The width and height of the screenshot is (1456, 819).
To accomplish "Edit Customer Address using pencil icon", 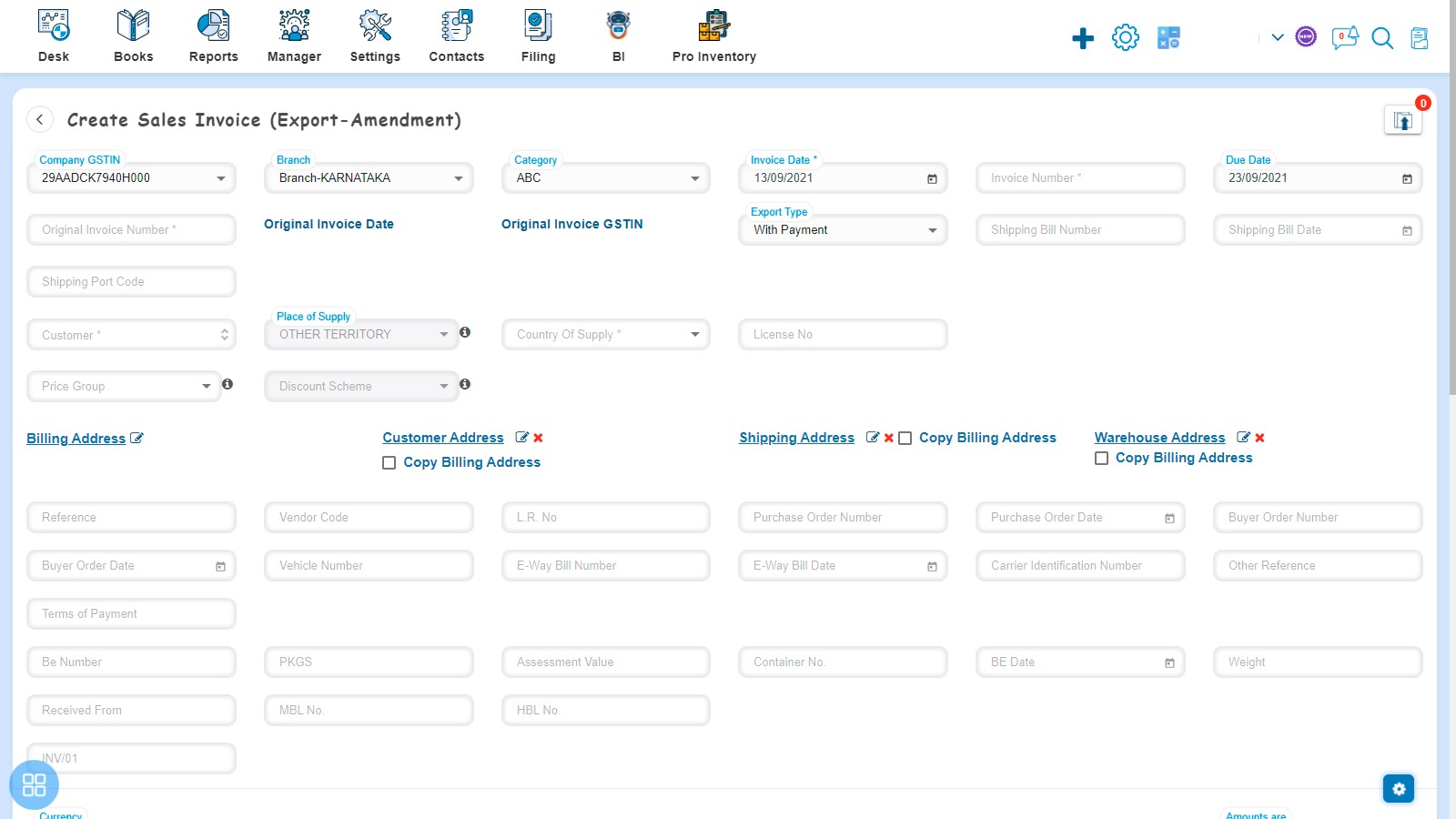I will click(x=521, y=437).
